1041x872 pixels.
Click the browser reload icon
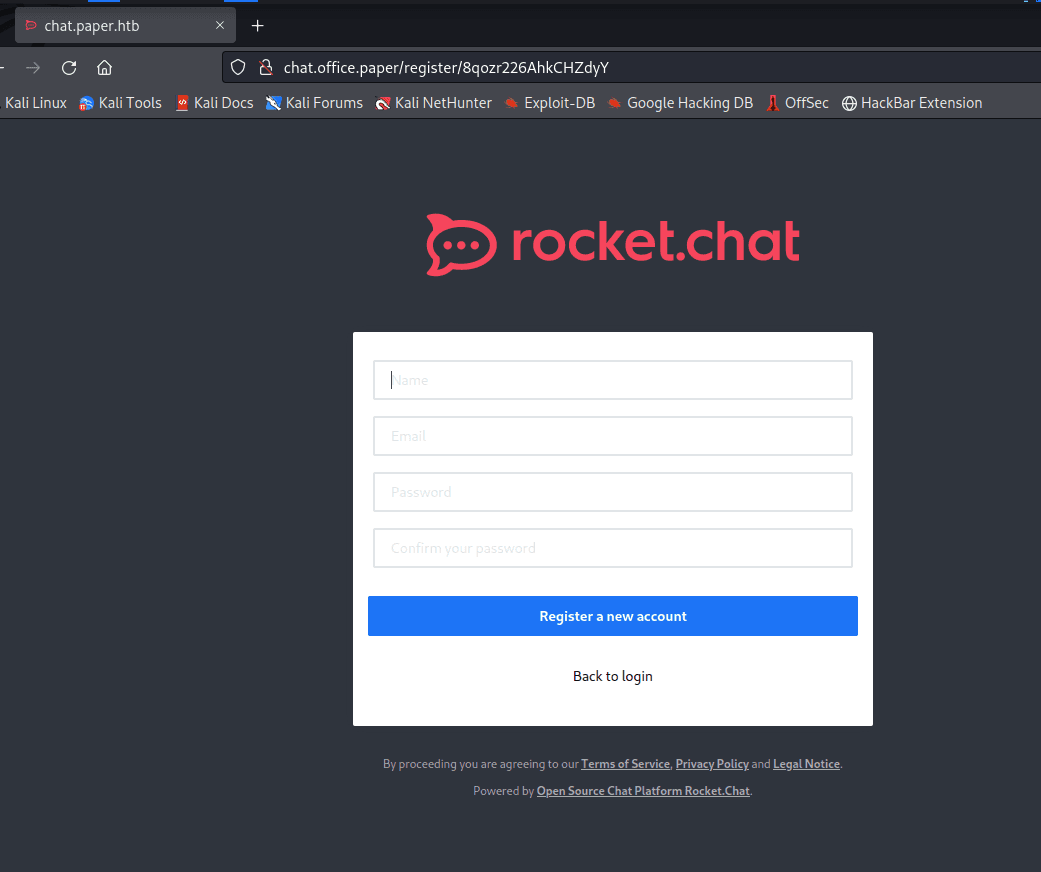pos(69,68)
